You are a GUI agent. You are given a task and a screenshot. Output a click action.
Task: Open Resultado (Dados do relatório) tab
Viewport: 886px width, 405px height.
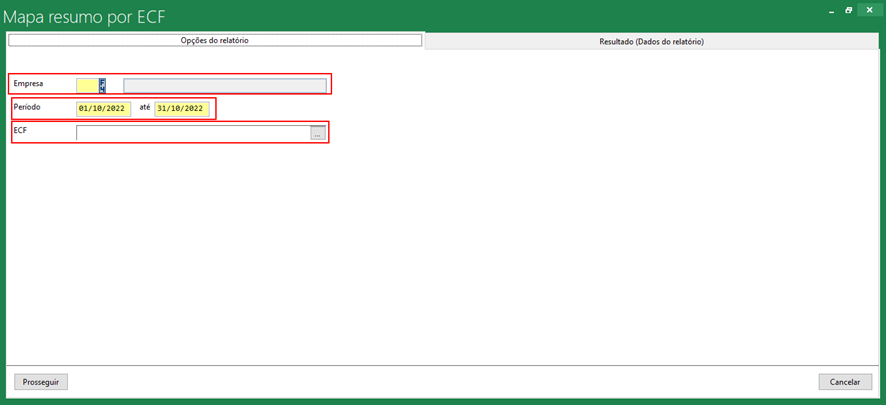click(651, 42)
